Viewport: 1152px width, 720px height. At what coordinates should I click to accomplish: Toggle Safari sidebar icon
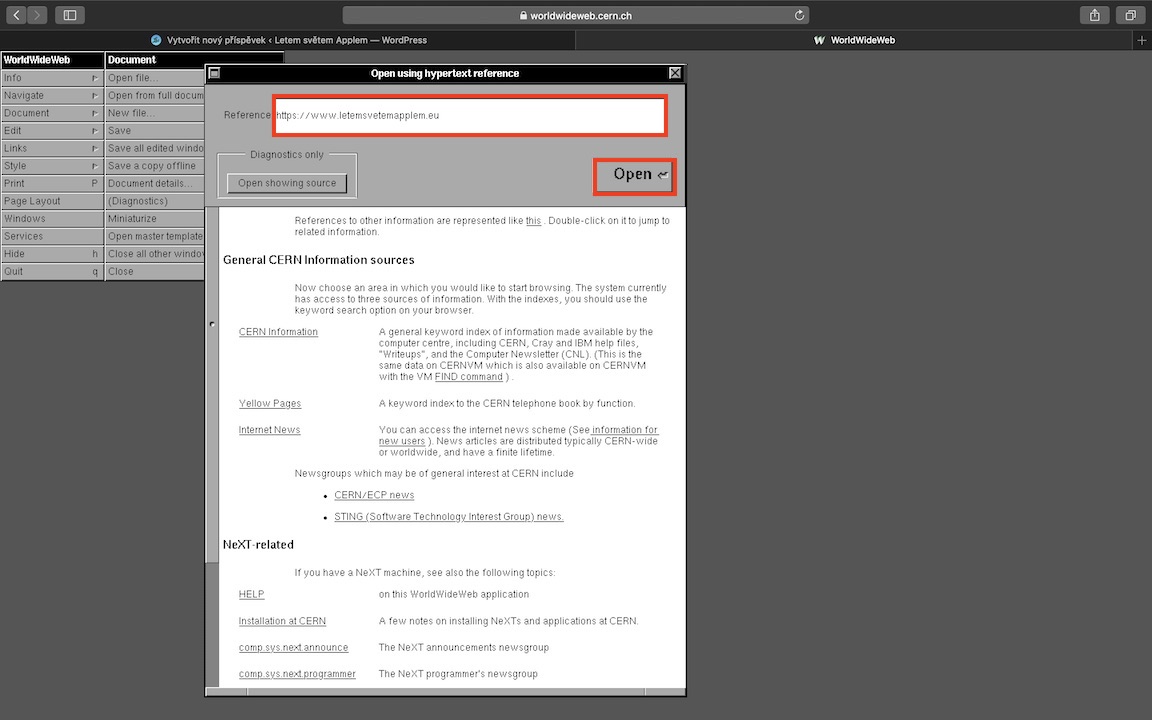pos(70,15)
